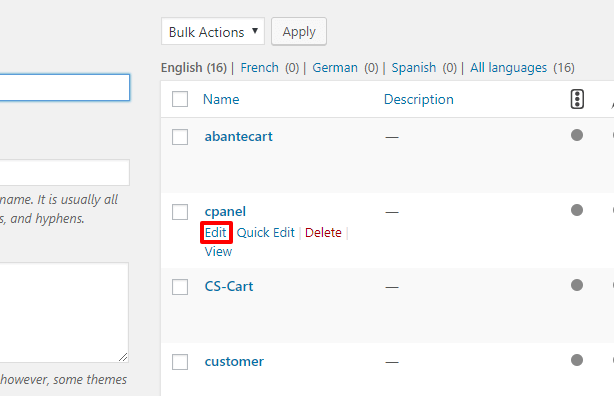The image size is (614, 396).
Task: Open the Bulk Actions dropdown
Action: (x=213, y=31)
